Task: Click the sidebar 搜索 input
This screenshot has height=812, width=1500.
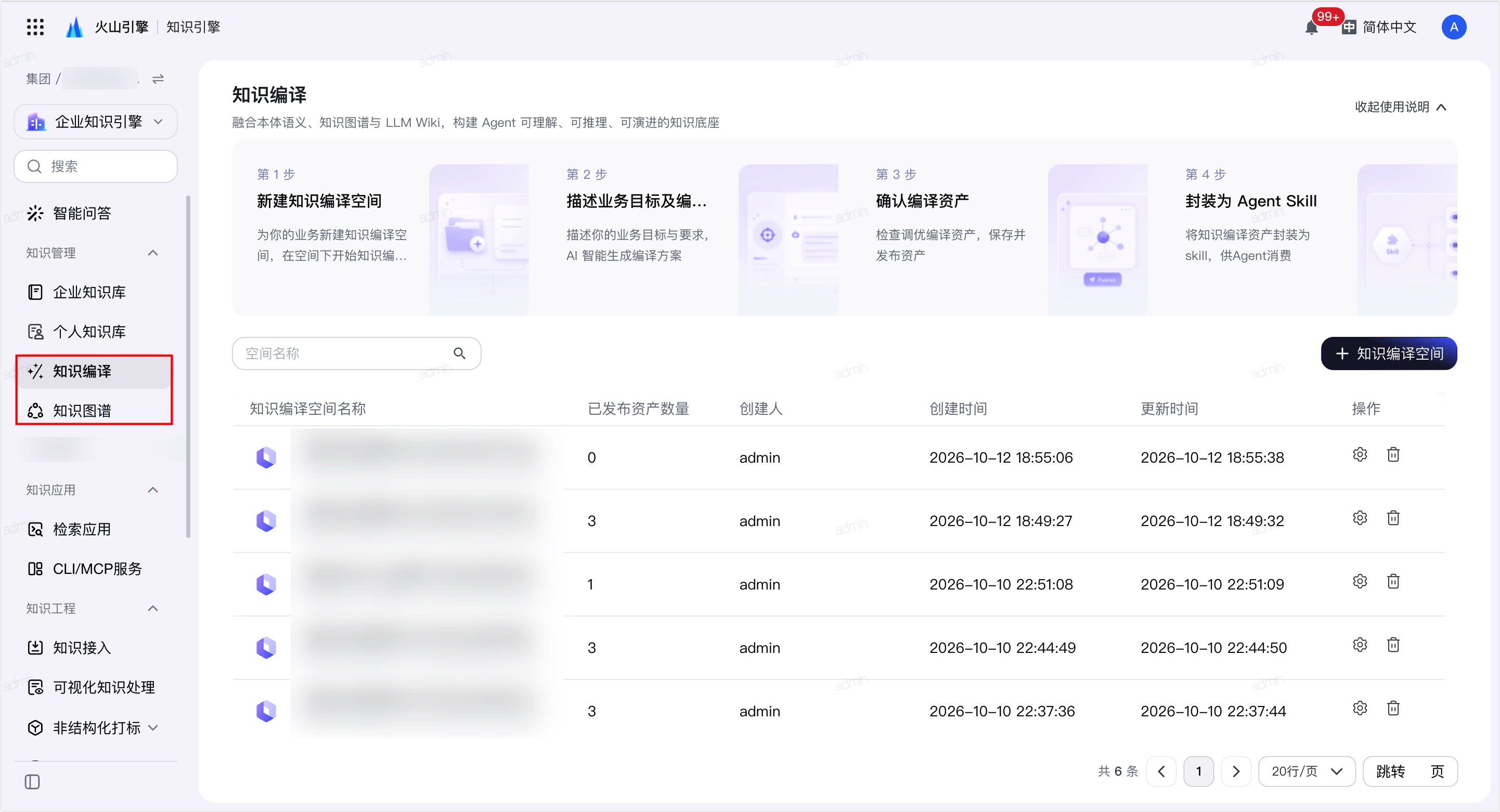Action: point(96,166)
